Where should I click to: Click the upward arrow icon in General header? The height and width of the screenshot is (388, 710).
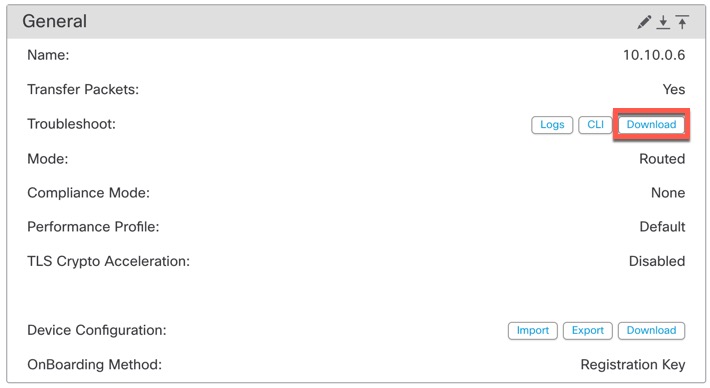(x=682, y=22)
